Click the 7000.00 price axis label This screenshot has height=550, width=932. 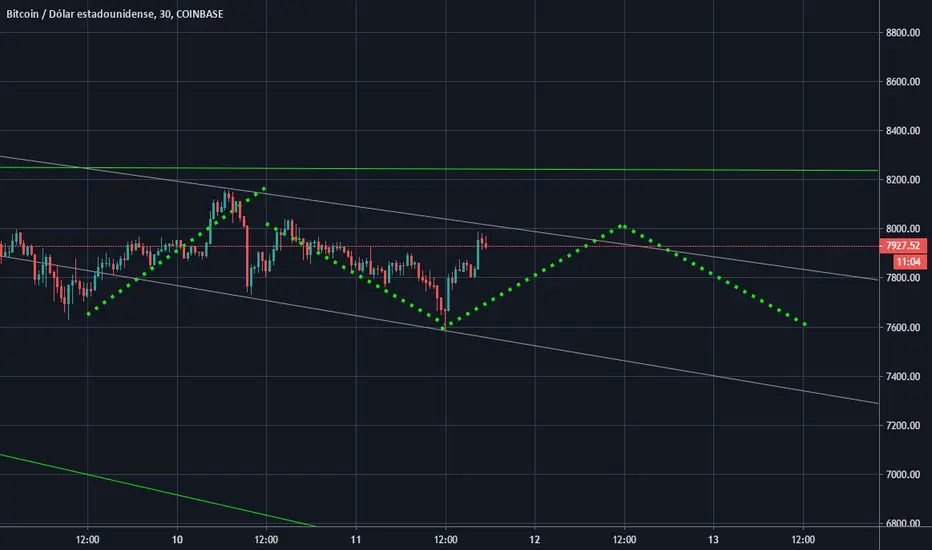tap(902, 474)
